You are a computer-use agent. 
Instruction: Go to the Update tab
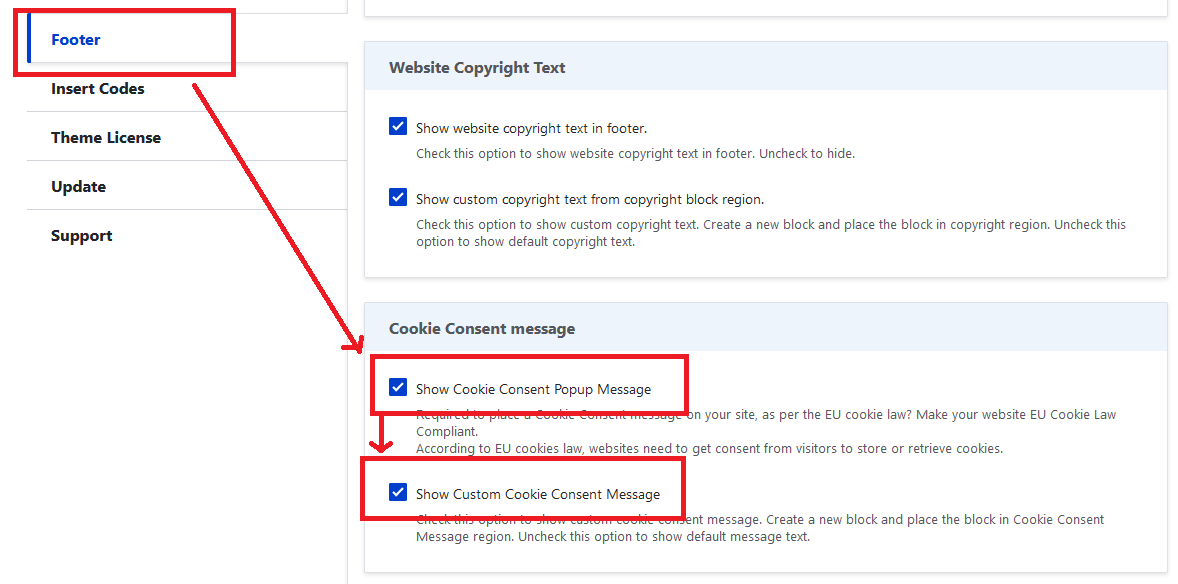[79, 187]
